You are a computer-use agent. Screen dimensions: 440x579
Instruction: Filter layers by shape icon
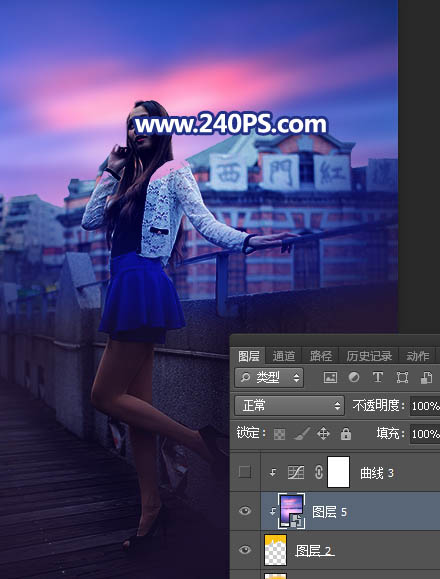[x=402, y=377]
